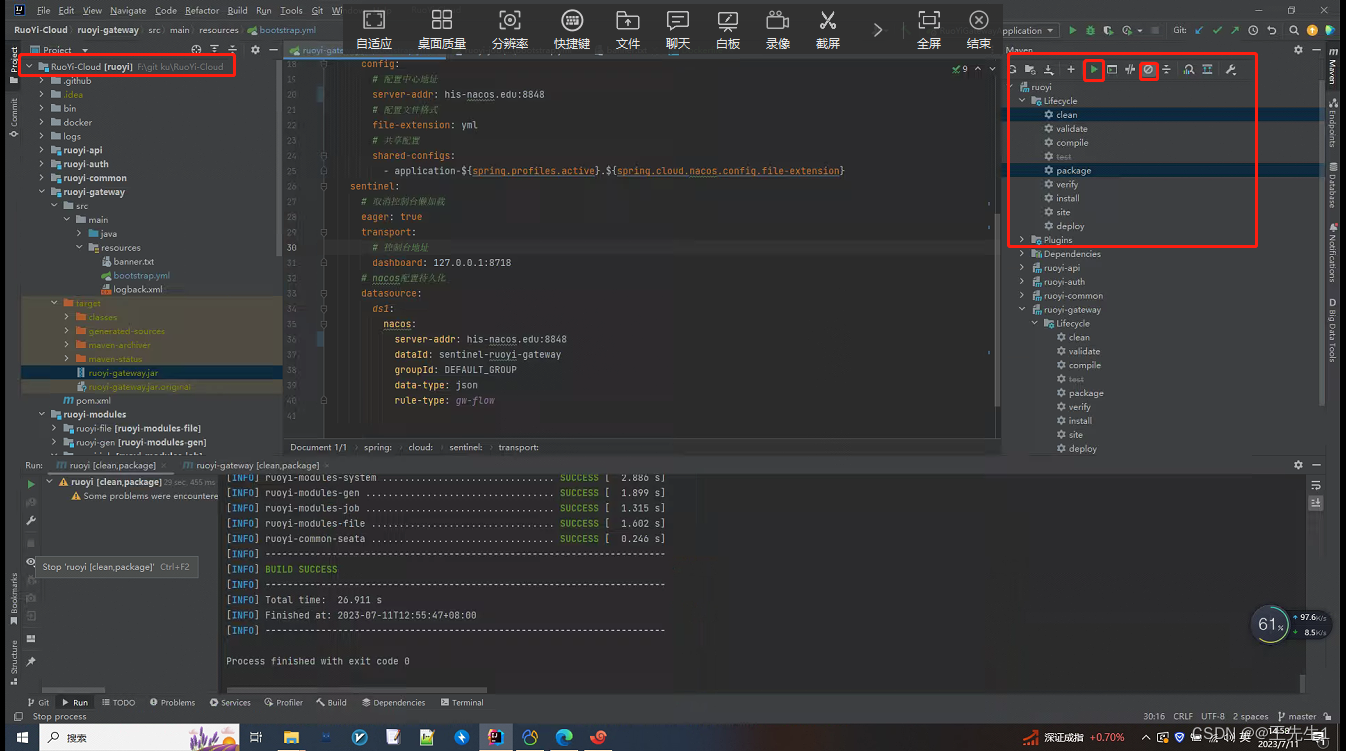
Task: Download sources icon in Maven toolbar
Action: pos(1049,69)
